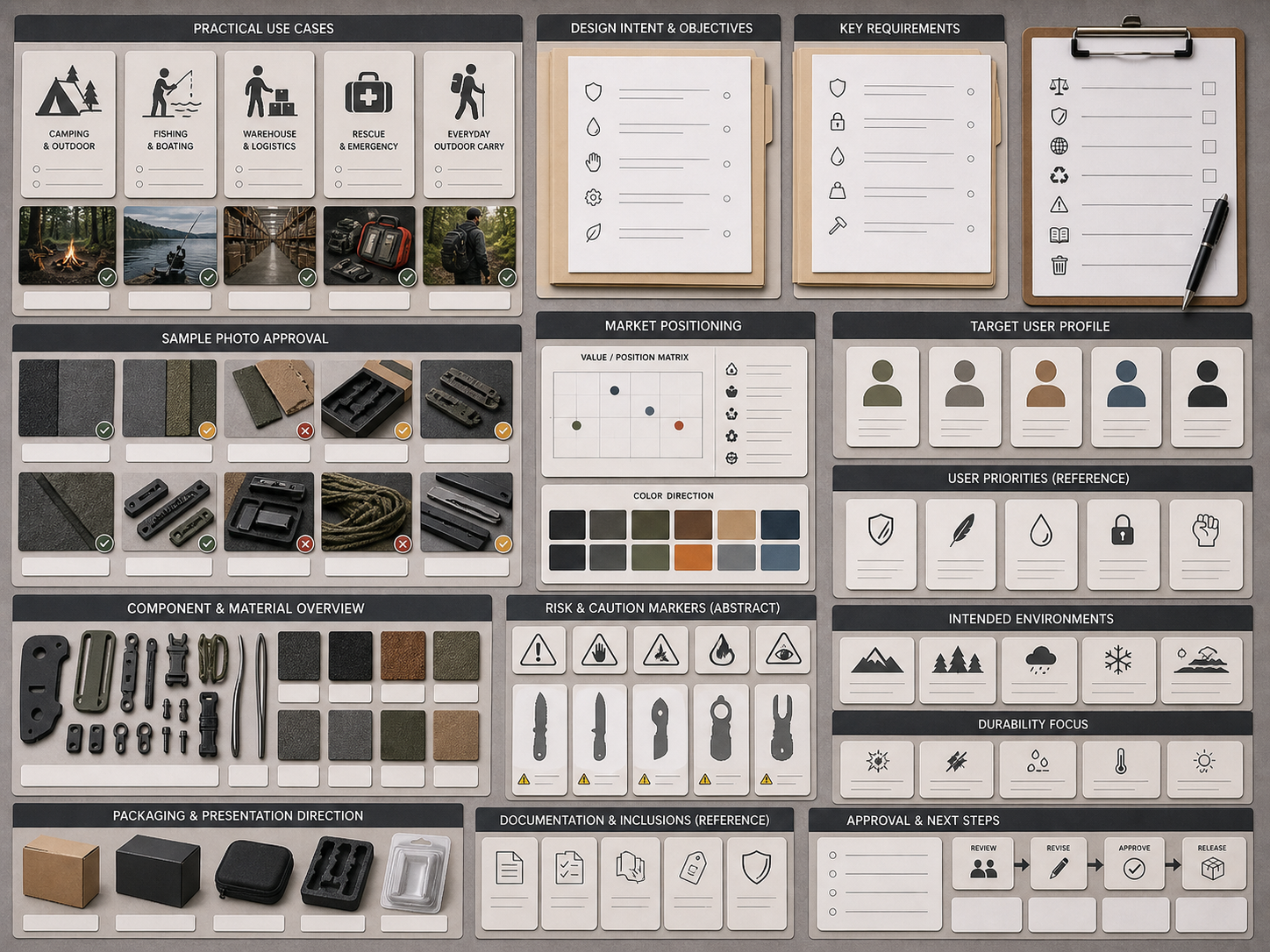Select the first radio bullet under Camping & Outdoor

point(36,169)
